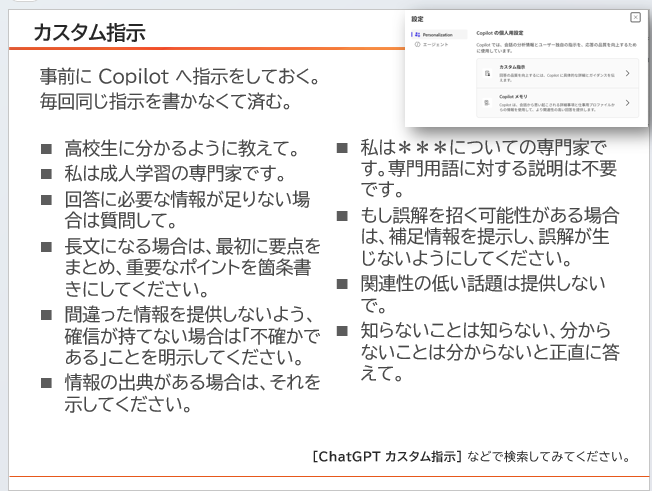This screenshot has height=491, width=652.
Task: Close the 設定 dialog with the X button
Action: (x=635, y=17)
